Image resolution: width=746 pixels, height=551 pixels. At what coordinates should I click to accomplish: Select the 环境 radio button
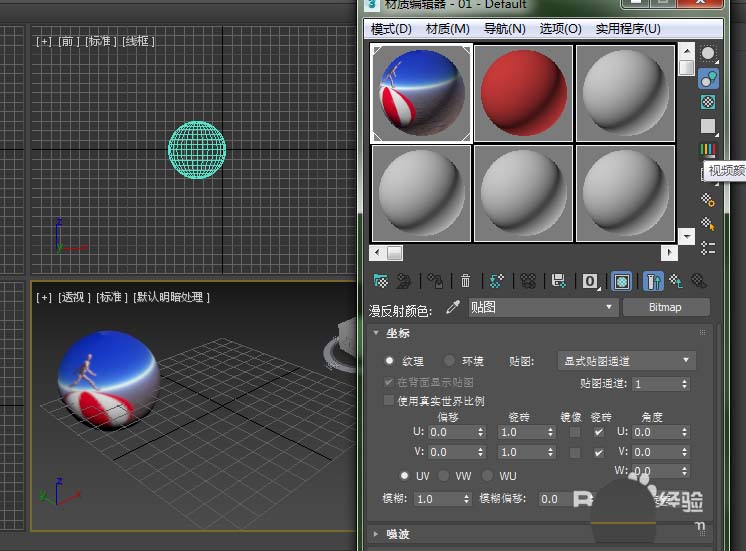click(x=450, y=360)
